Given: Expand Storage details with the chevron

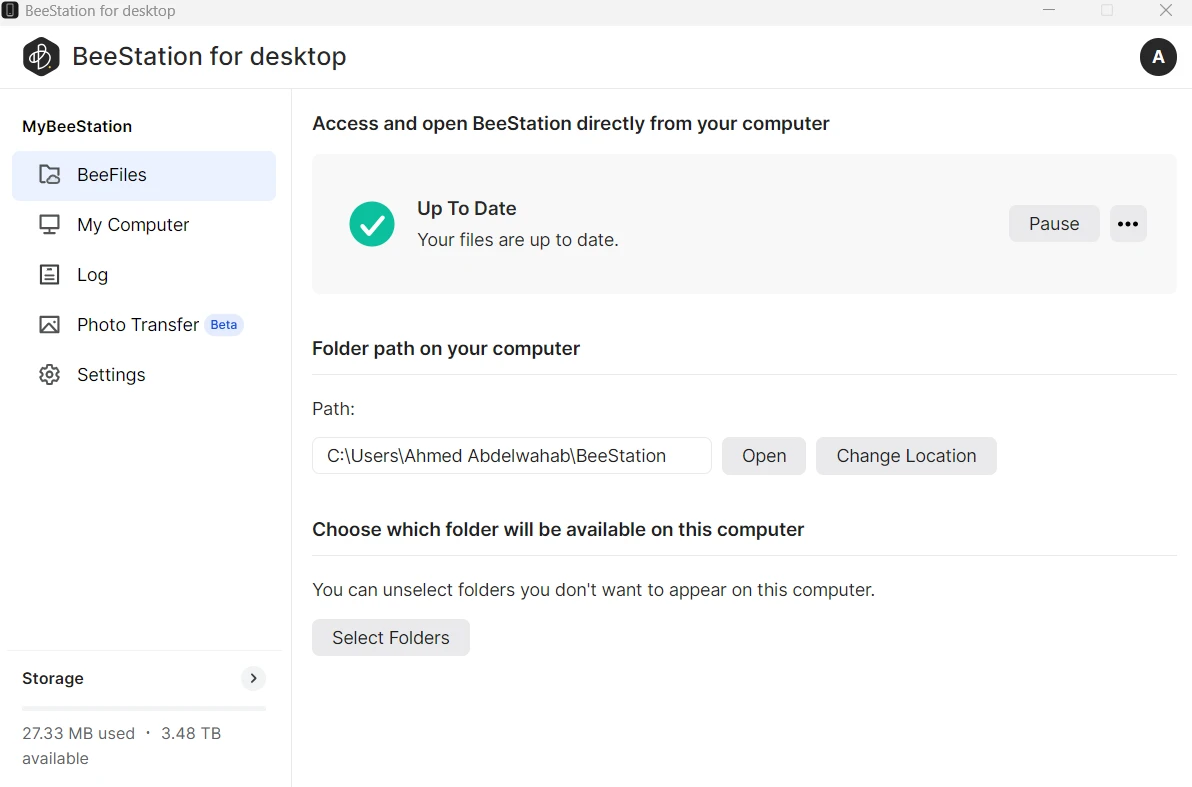Looking at the screenshot, I should pyautogui.click(x=254, y=678).
